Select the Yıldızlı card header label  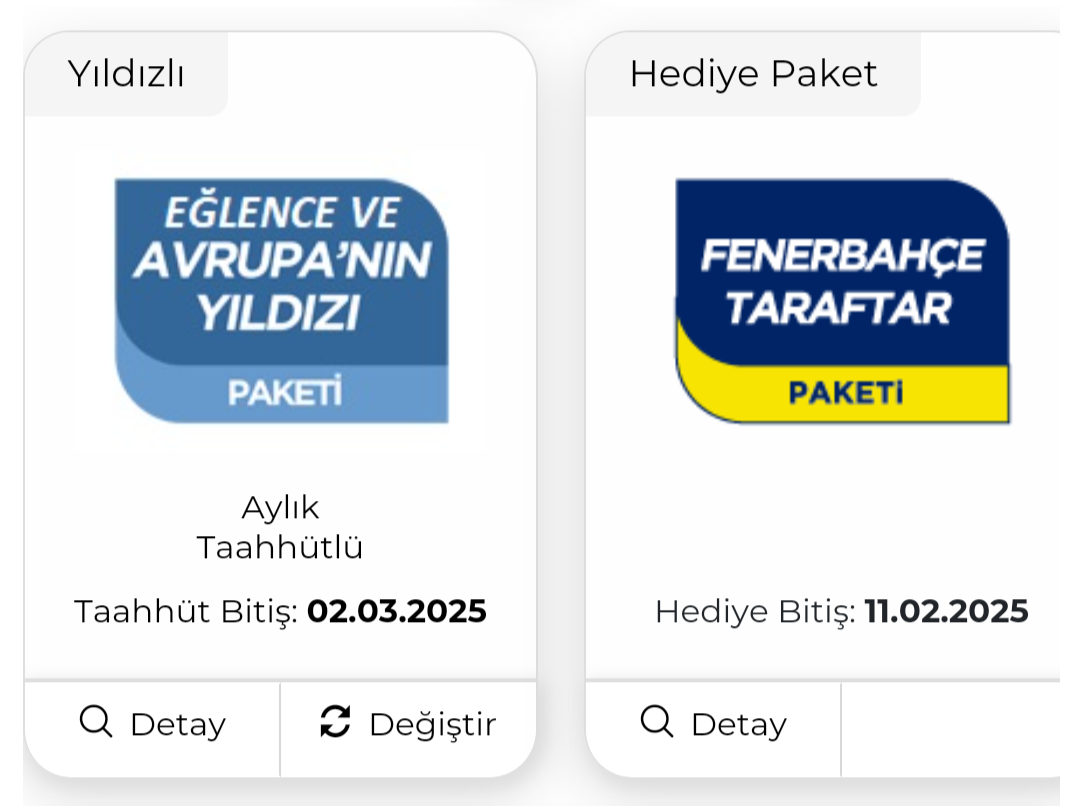point(126,74)
